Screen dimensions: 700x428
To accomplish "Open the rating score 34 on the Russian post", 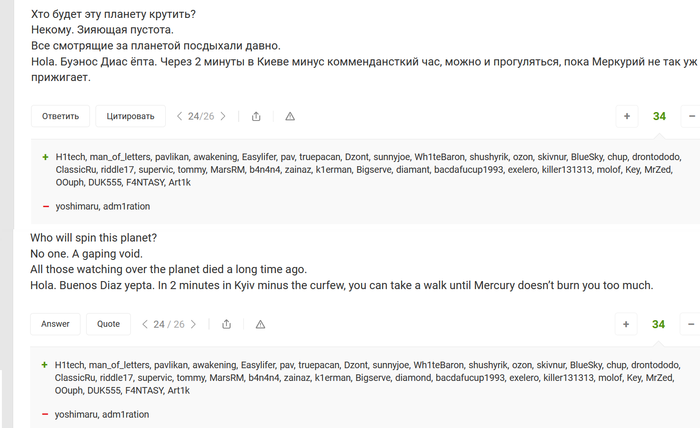I will [659, 116].
